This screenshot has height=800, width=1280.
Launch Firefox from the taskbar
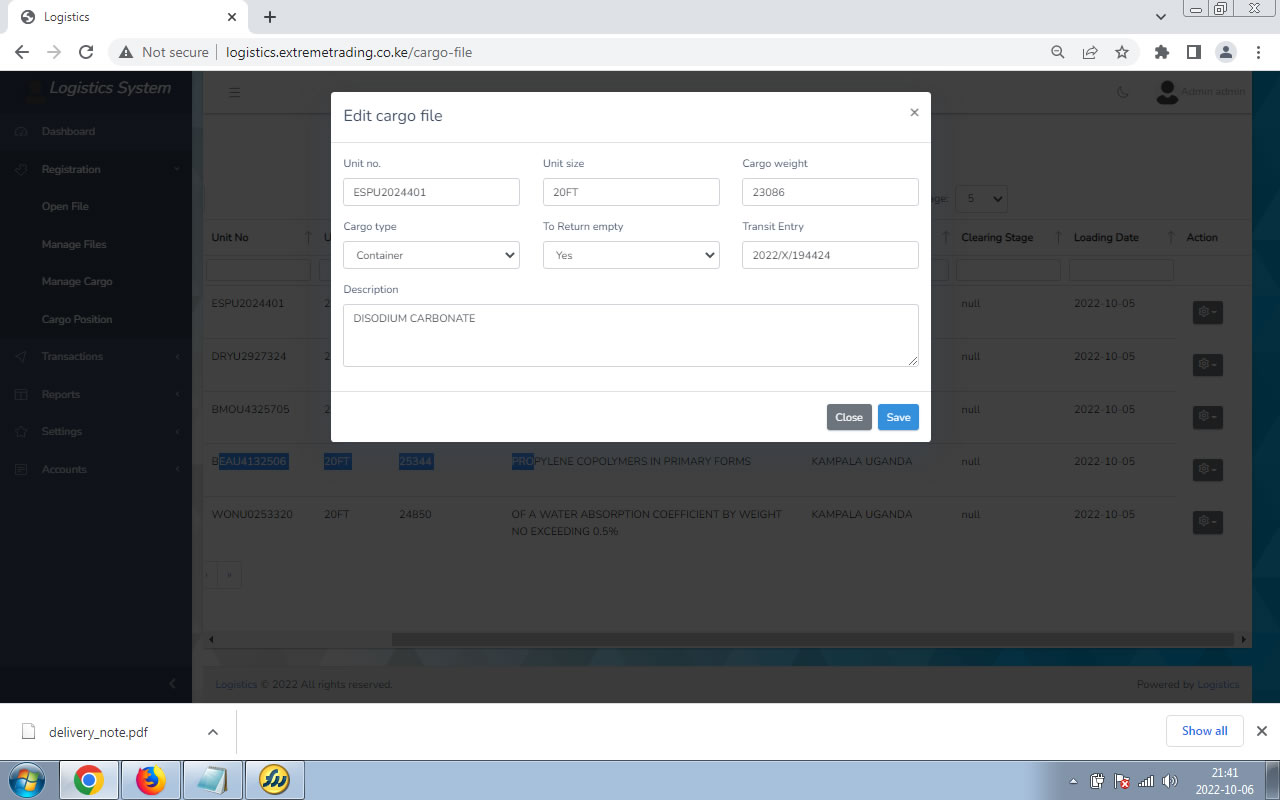(x=151, y=779)
